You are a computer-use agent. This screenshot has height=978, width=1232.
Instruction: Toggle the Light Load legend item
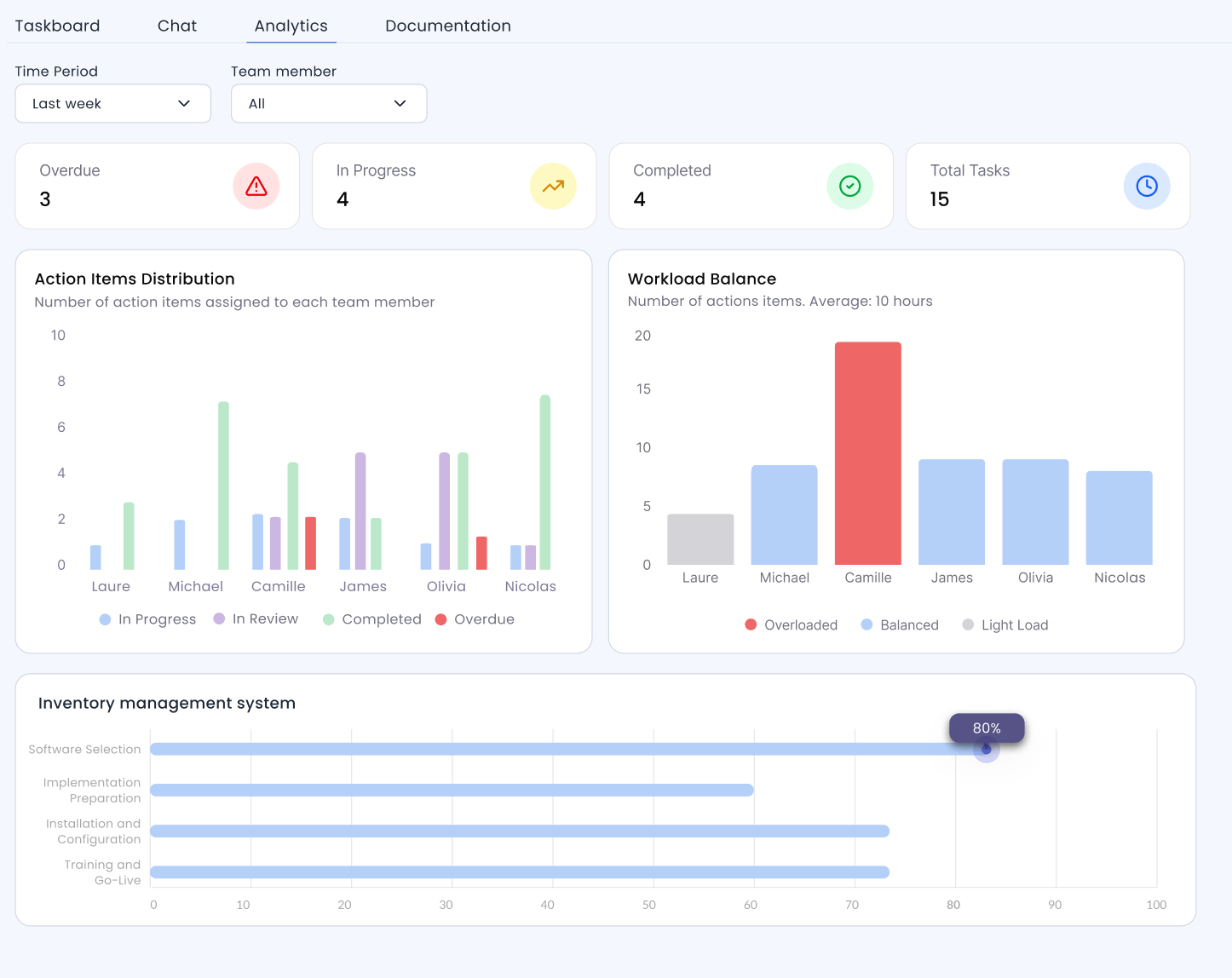(1005, 625)
